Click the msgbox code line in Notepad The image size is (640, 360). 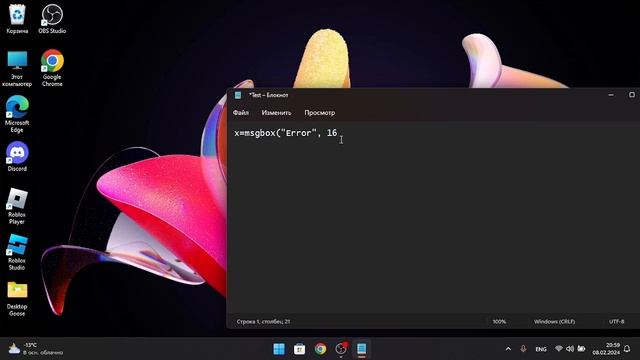point(286,133)
